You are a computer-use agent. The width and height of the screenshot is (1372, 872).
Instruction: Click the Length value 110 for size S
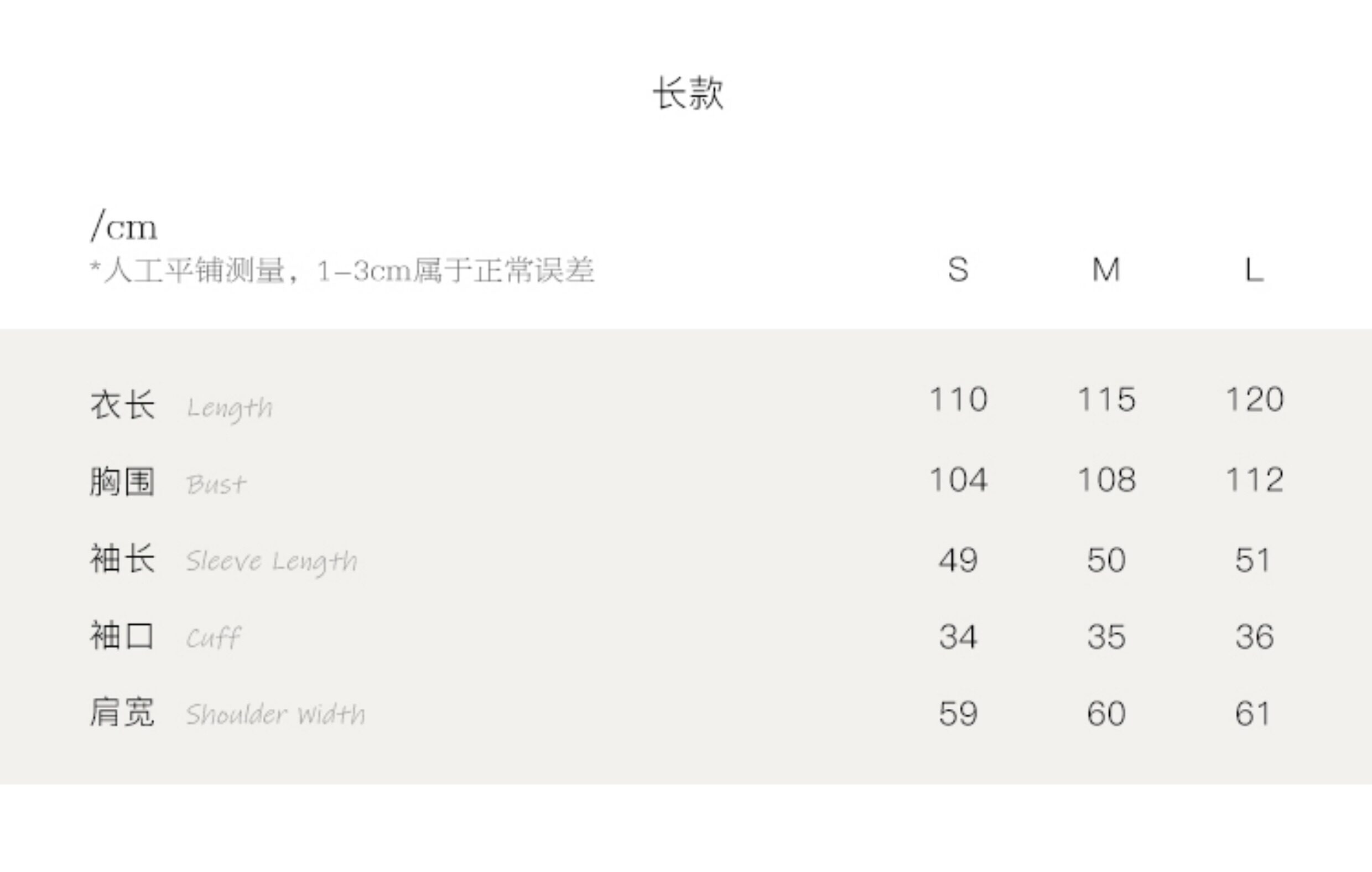(x=958, y=399)
